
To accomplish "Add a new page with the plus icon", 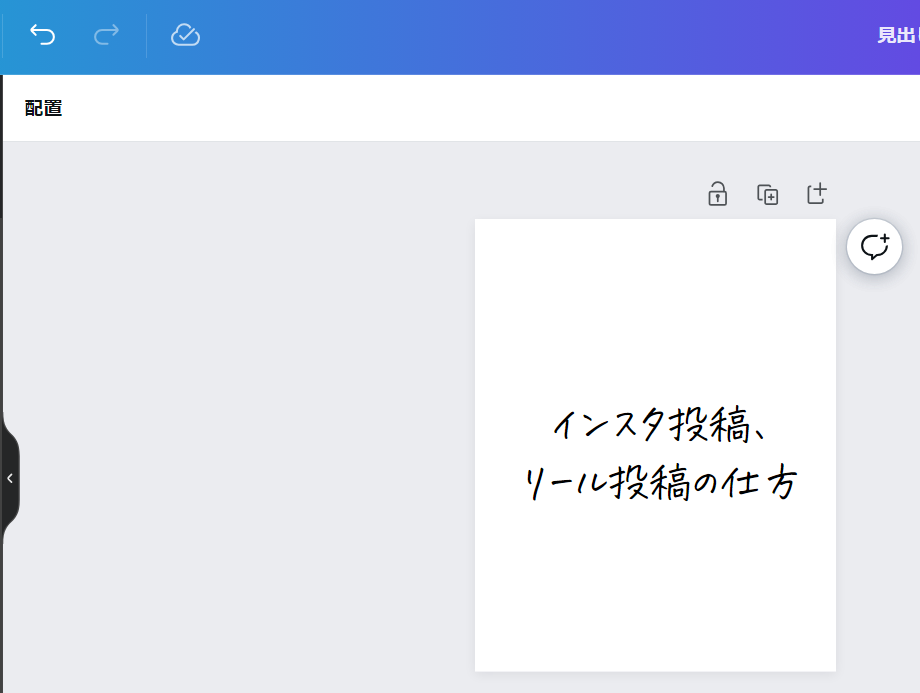I will 817,194.
